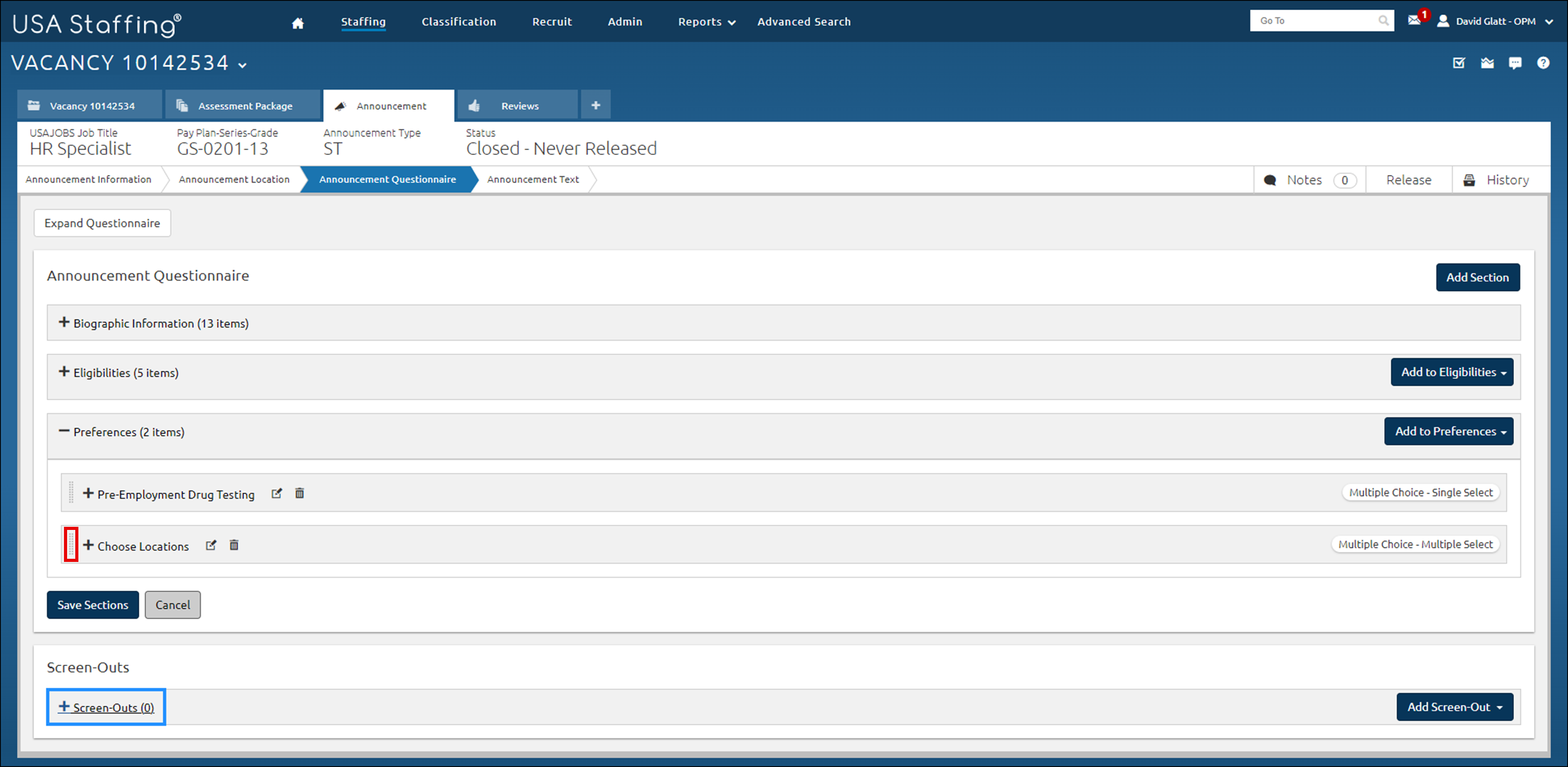Open the Classification menu
This screenshot has height=767, width=1568.
tap(458, 22)
